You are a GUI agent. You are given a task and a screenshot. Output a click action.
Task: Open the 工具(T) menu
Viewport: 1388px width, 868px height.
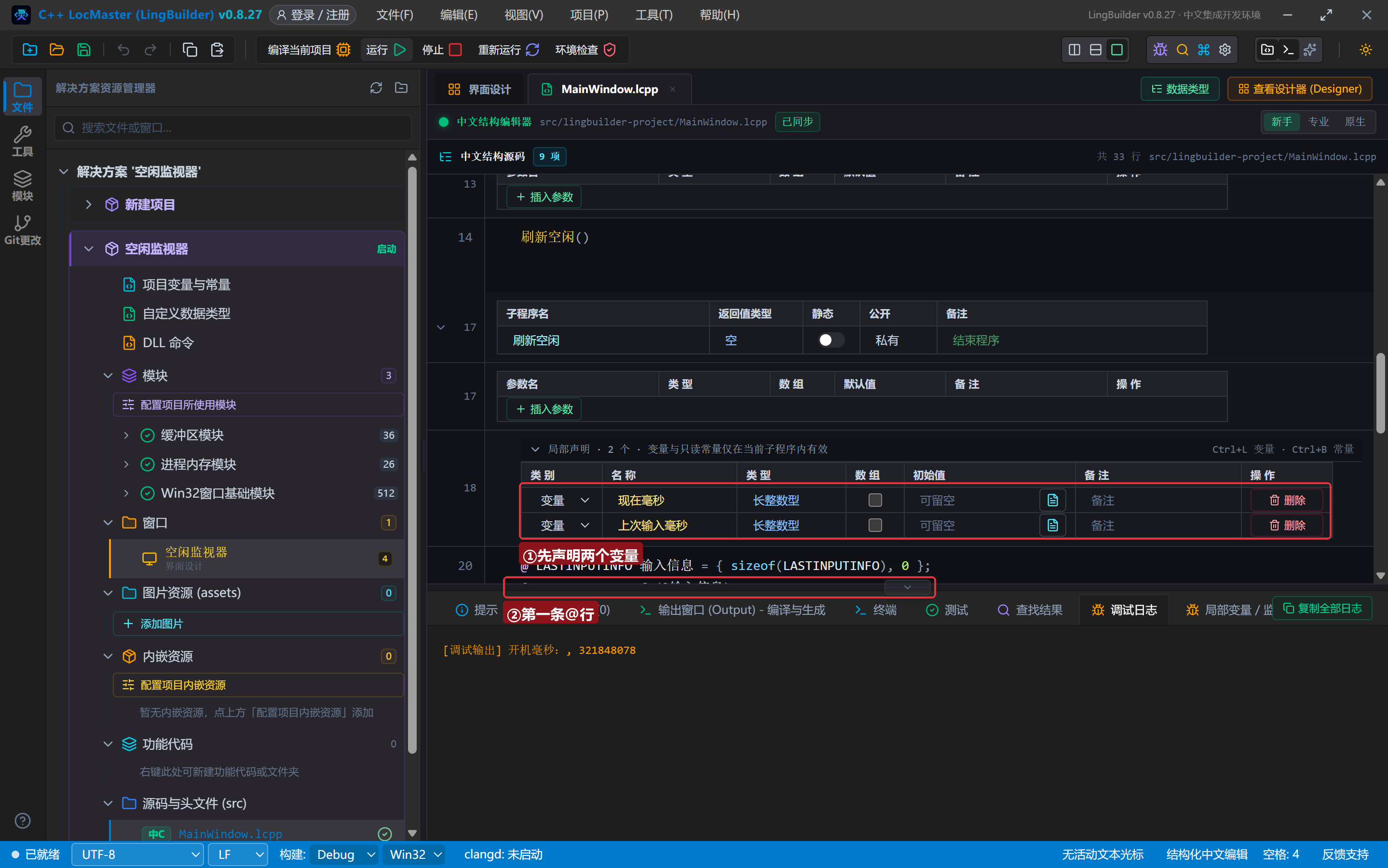coord(654,15)
